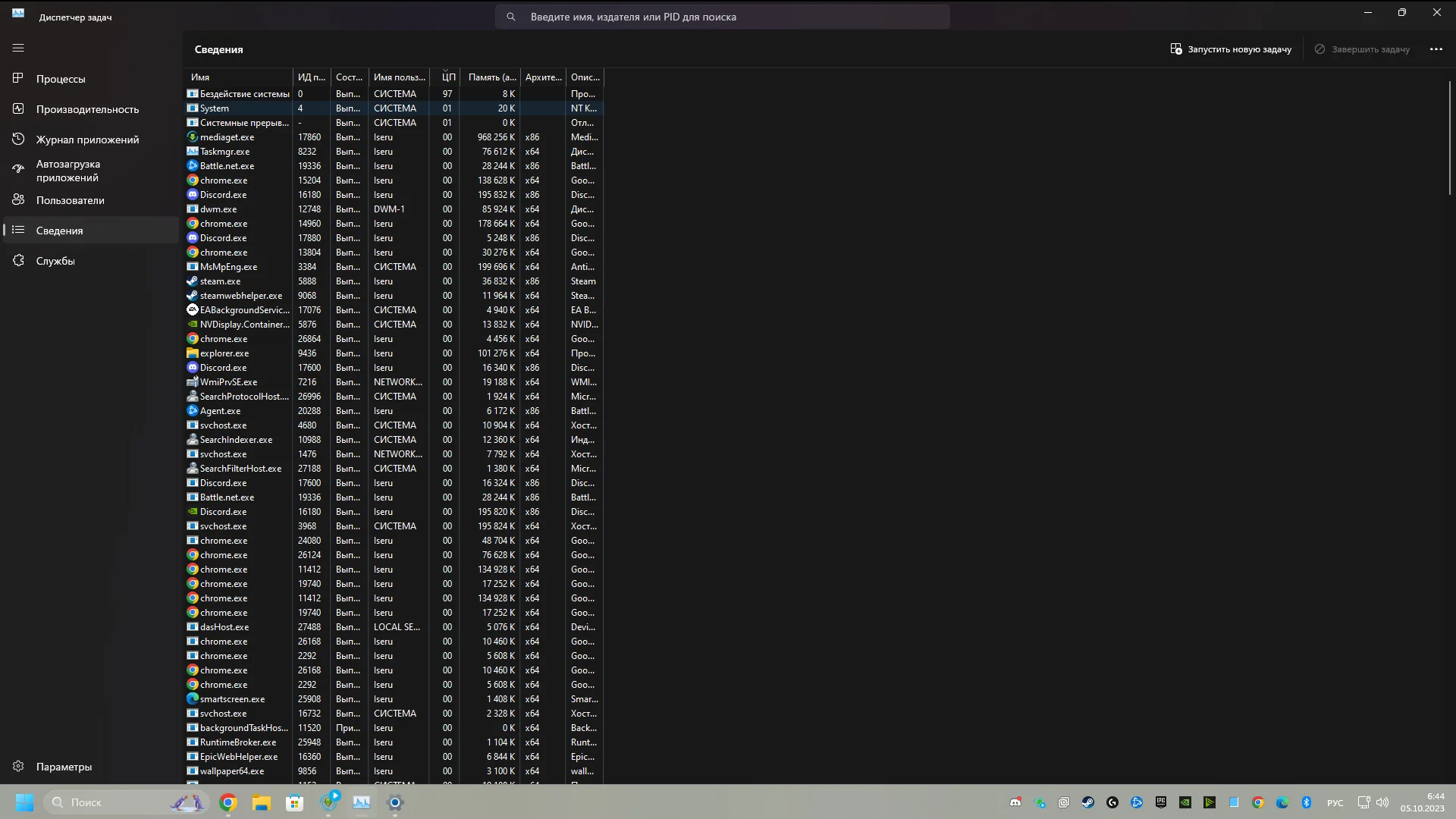Open Performance section in sidebar
Viewport: 1456px width, 819px height.
87,109
